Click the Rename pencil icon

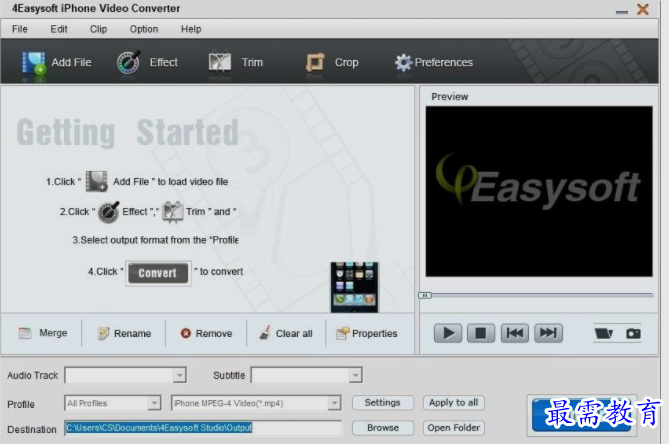pos(103,333)
